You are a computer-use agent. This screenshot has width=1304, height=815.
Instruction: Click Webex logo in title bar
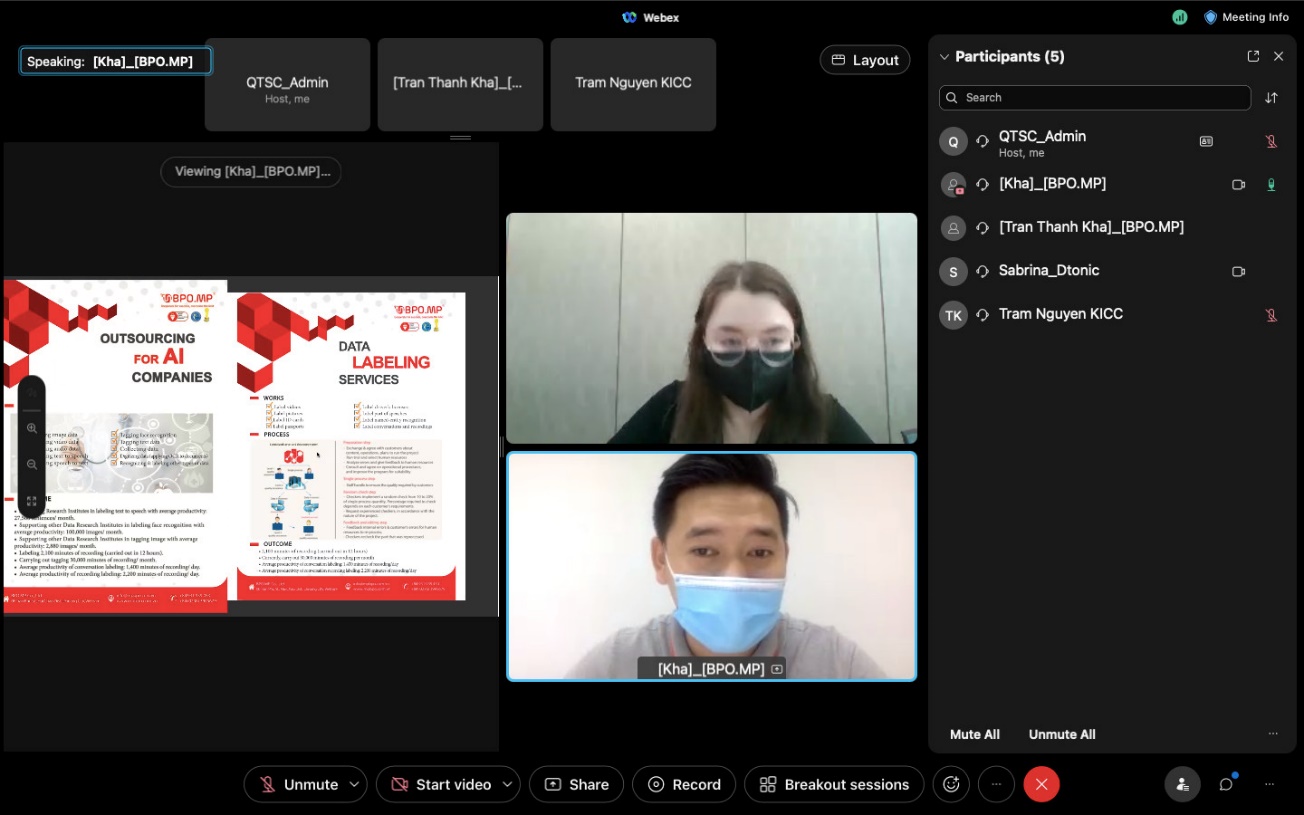(629, 17)
